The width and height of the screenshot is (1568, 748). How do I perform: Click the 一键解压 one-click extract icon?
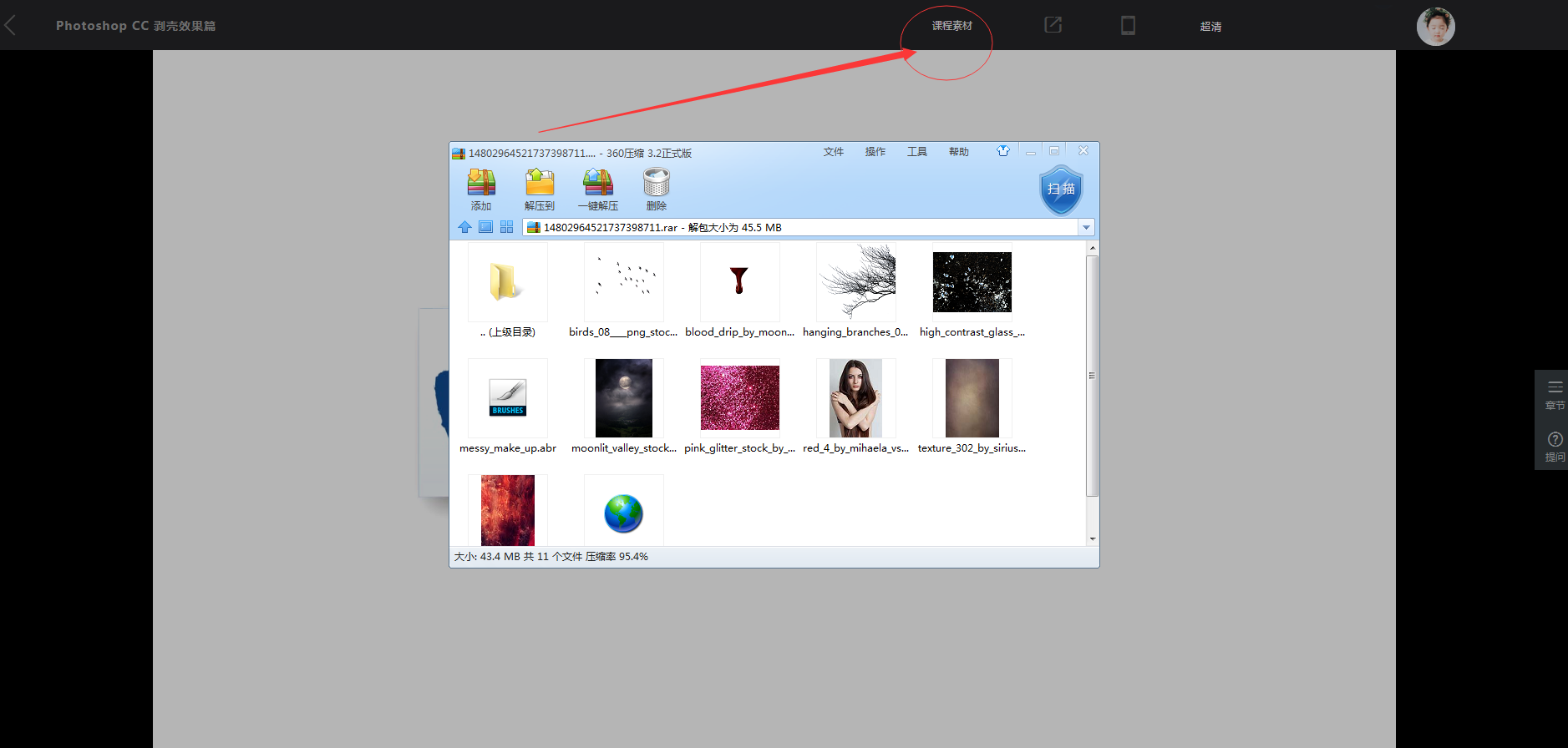pos(598,190)
